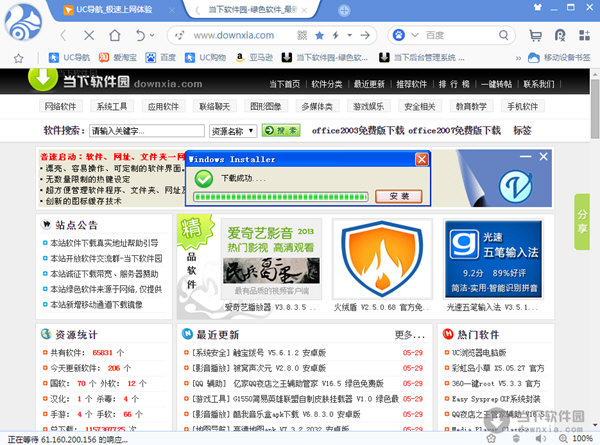Click the green 搜索 button
The height and width of the screenshot is (445, 600).
pyautogui.click(x=281, y=130)
